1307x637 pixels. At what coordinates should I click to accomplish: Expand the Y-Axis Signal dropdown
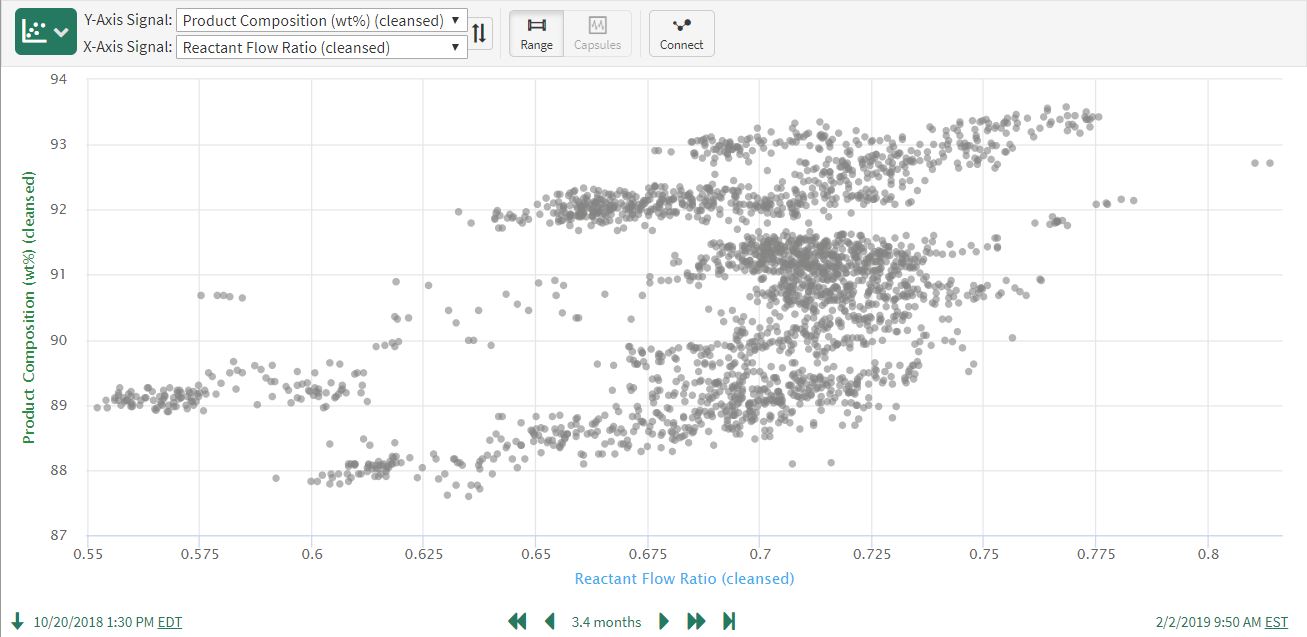click(321, 20)
